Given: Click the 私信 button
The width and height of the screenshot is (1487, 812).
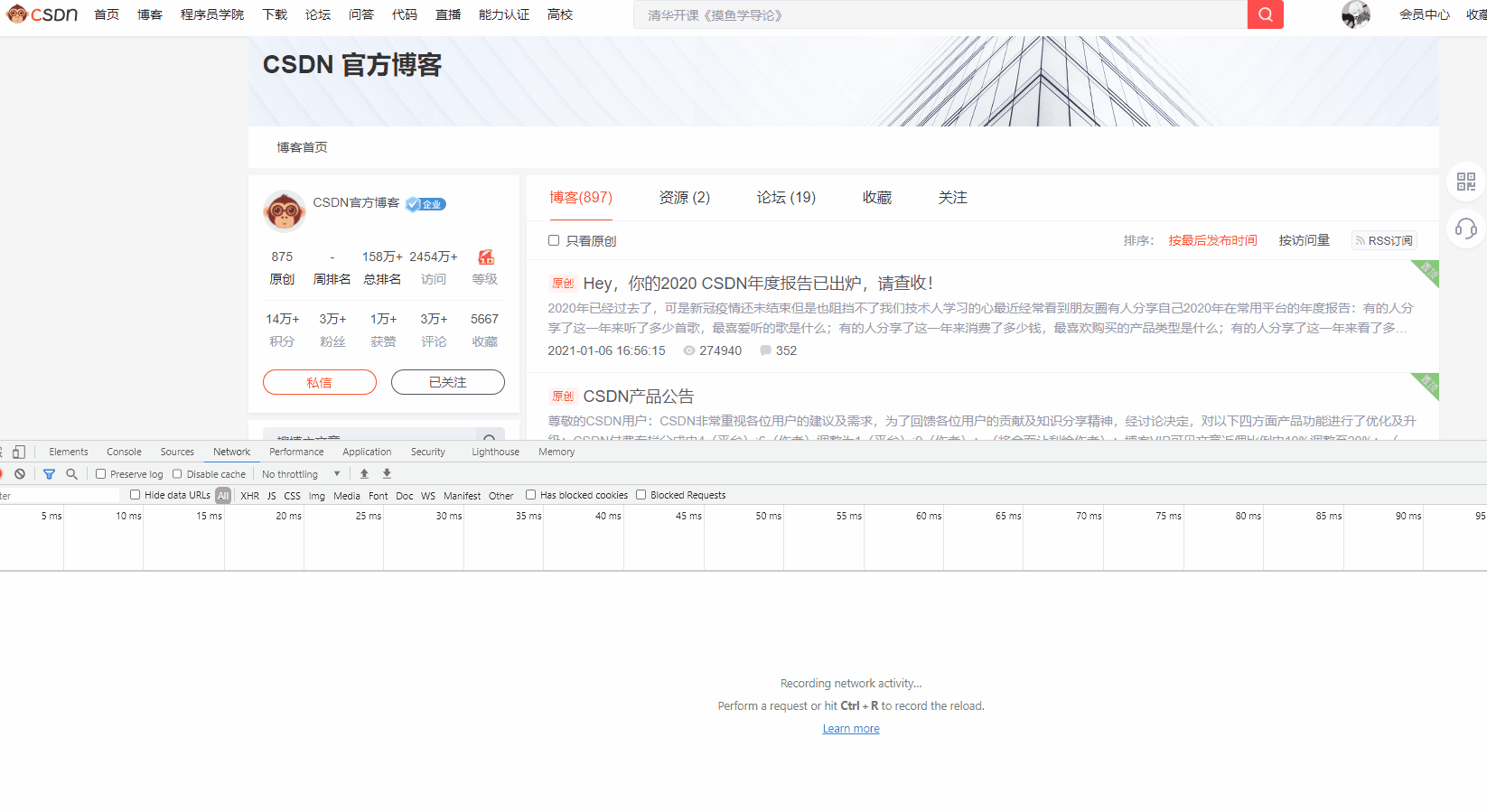Looking at the screenshot, I should tap(320, 382).
